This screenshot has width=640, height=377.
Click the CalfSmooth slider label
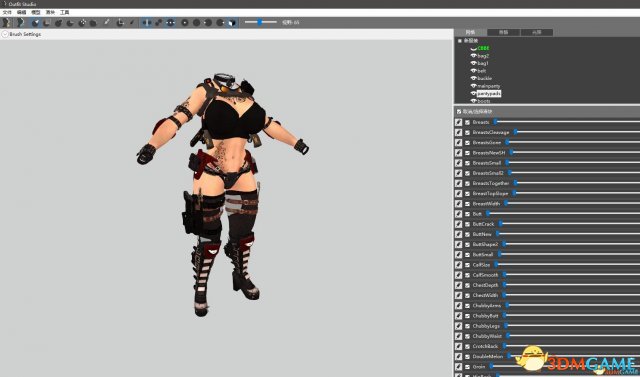coord(485,275)
